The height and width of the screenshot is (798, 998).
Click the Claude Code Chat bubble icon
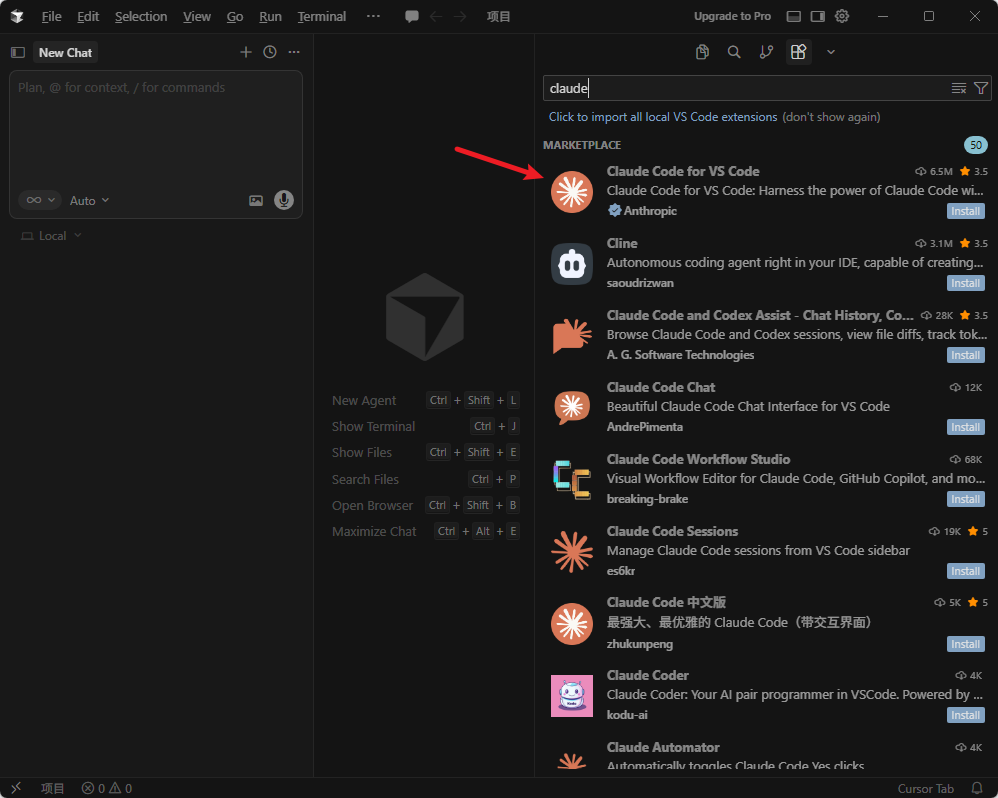pos(572,407)
